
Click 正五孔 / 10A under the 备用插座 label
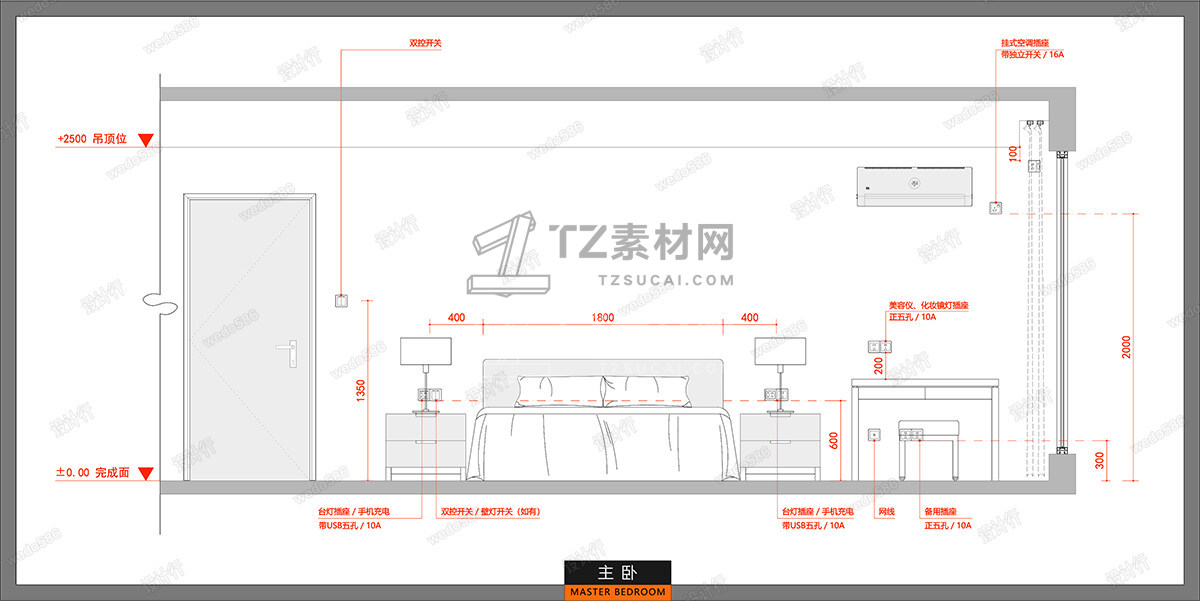point(948,524)
